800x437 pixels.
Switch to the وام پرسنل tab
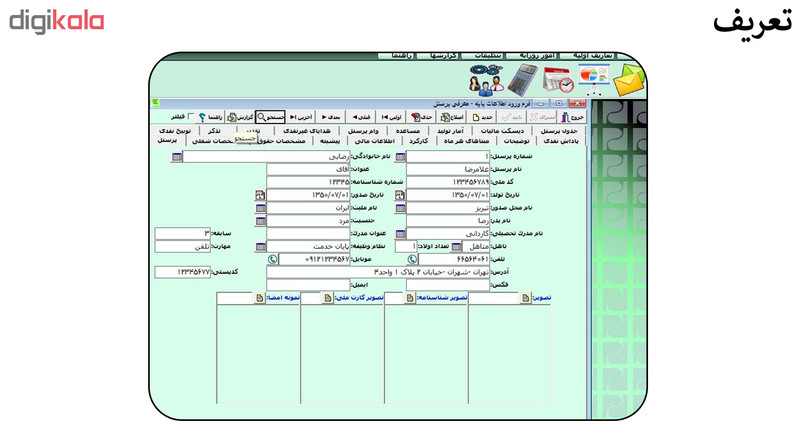click(363, 131)
